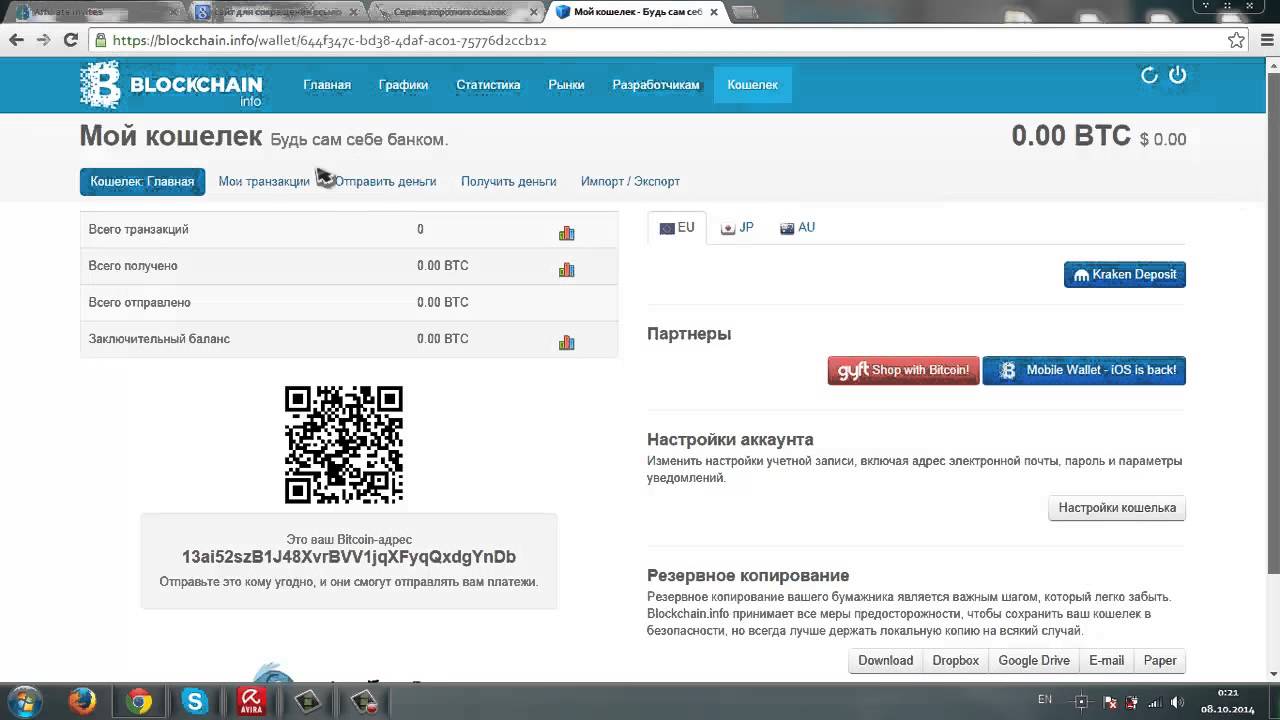Switch to Мои транзакции tab
The width and height of the screenshot is (1280, 720).
click(x=264, y=181)
